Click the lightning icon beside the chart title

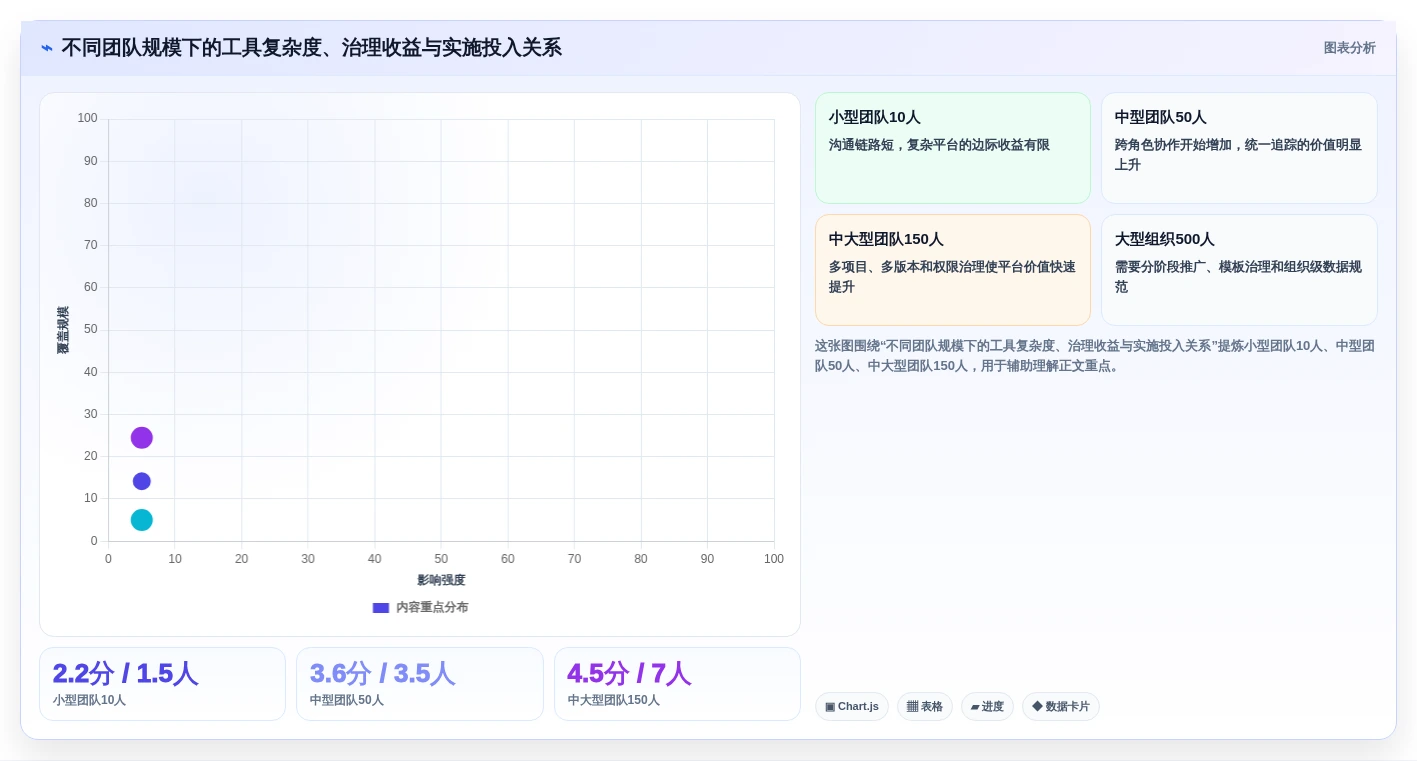point(46,48)
